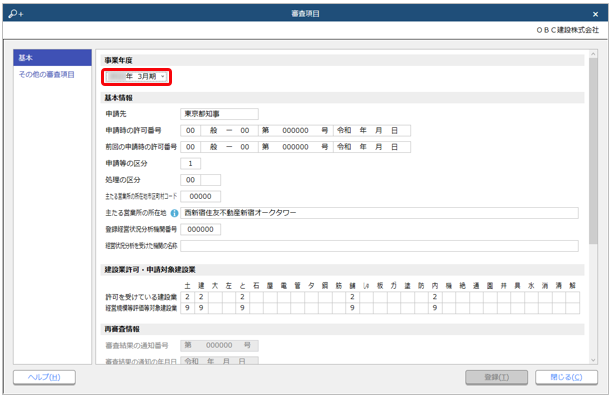
Task: Click the vertical scrollbar thumb
Action: 593,151
